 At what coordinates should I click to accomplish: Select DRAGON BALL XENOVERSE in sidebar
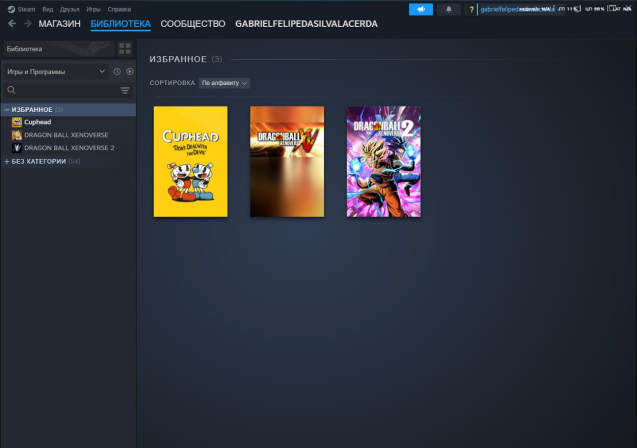[x=66, y=135]
